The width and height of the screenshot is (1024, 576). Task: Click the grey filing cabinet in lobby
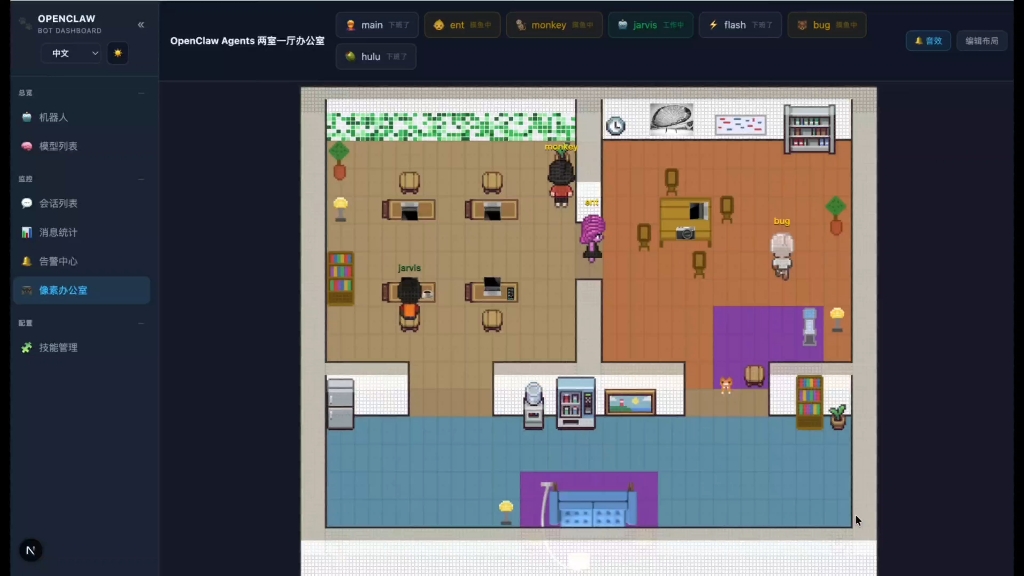click(x=340, y=404)
